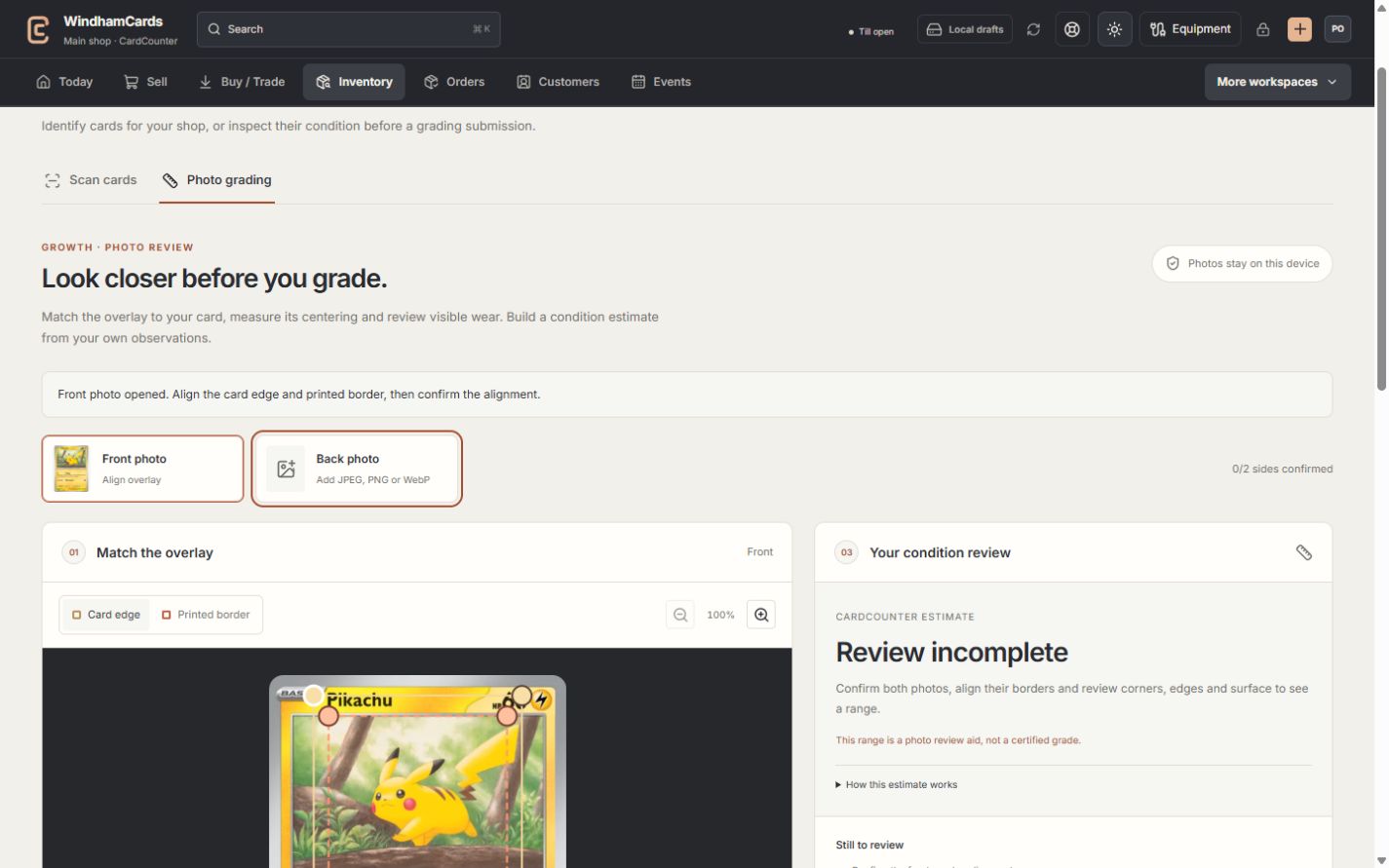Screen dimensions: 1389x868
Task: Select the Photo grading tab
Action: 217,180
